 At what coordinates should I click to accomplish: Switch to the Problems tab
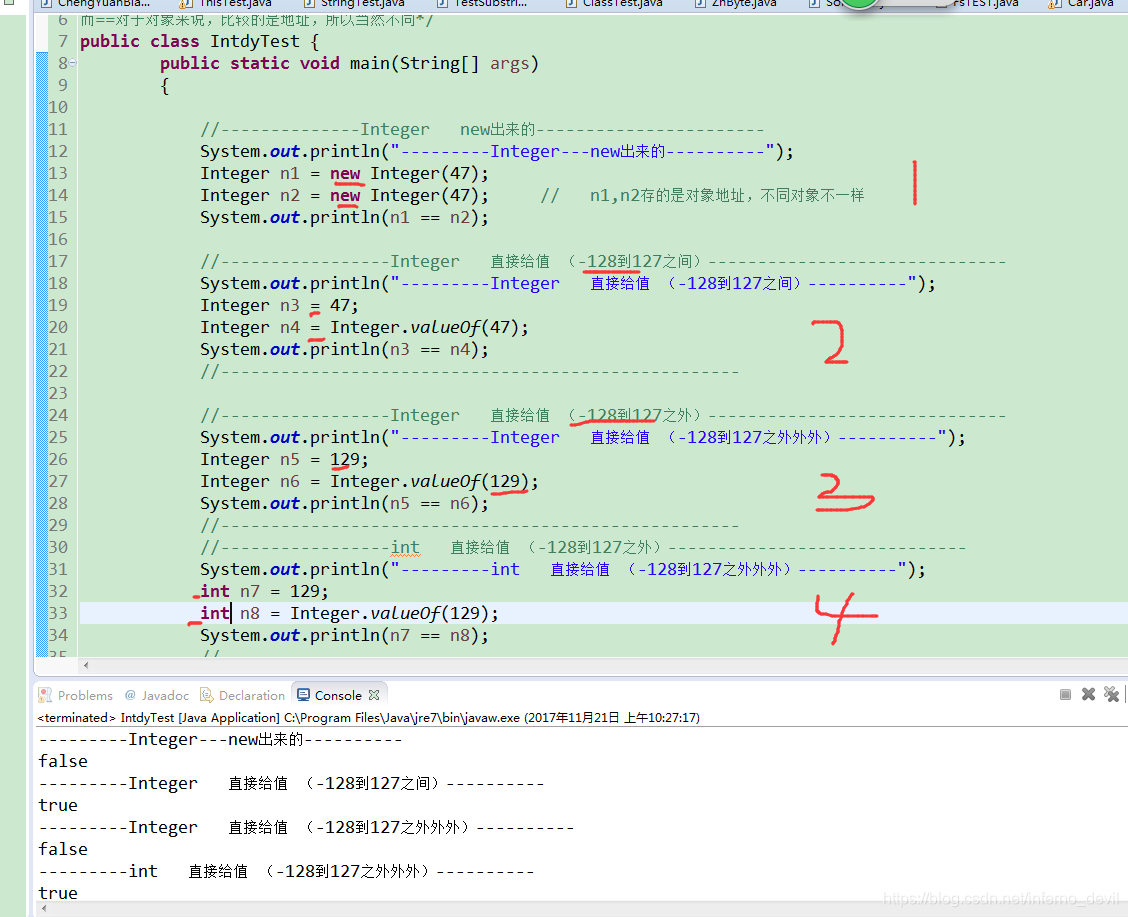pos(76,695)
